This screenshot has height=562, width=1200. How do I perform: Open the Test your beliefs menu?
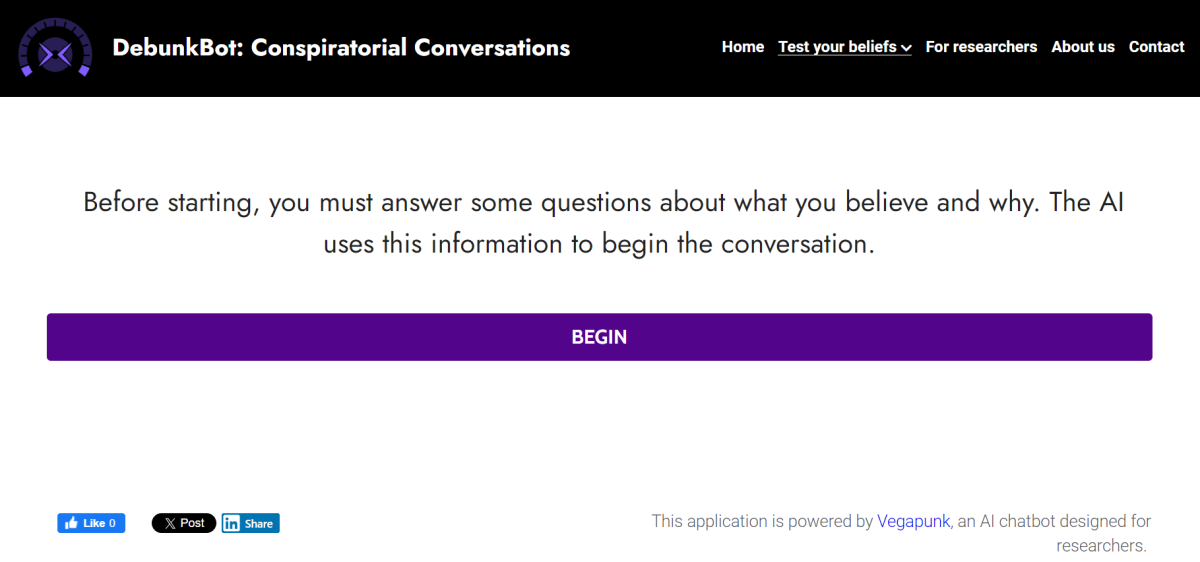(837, 47)
